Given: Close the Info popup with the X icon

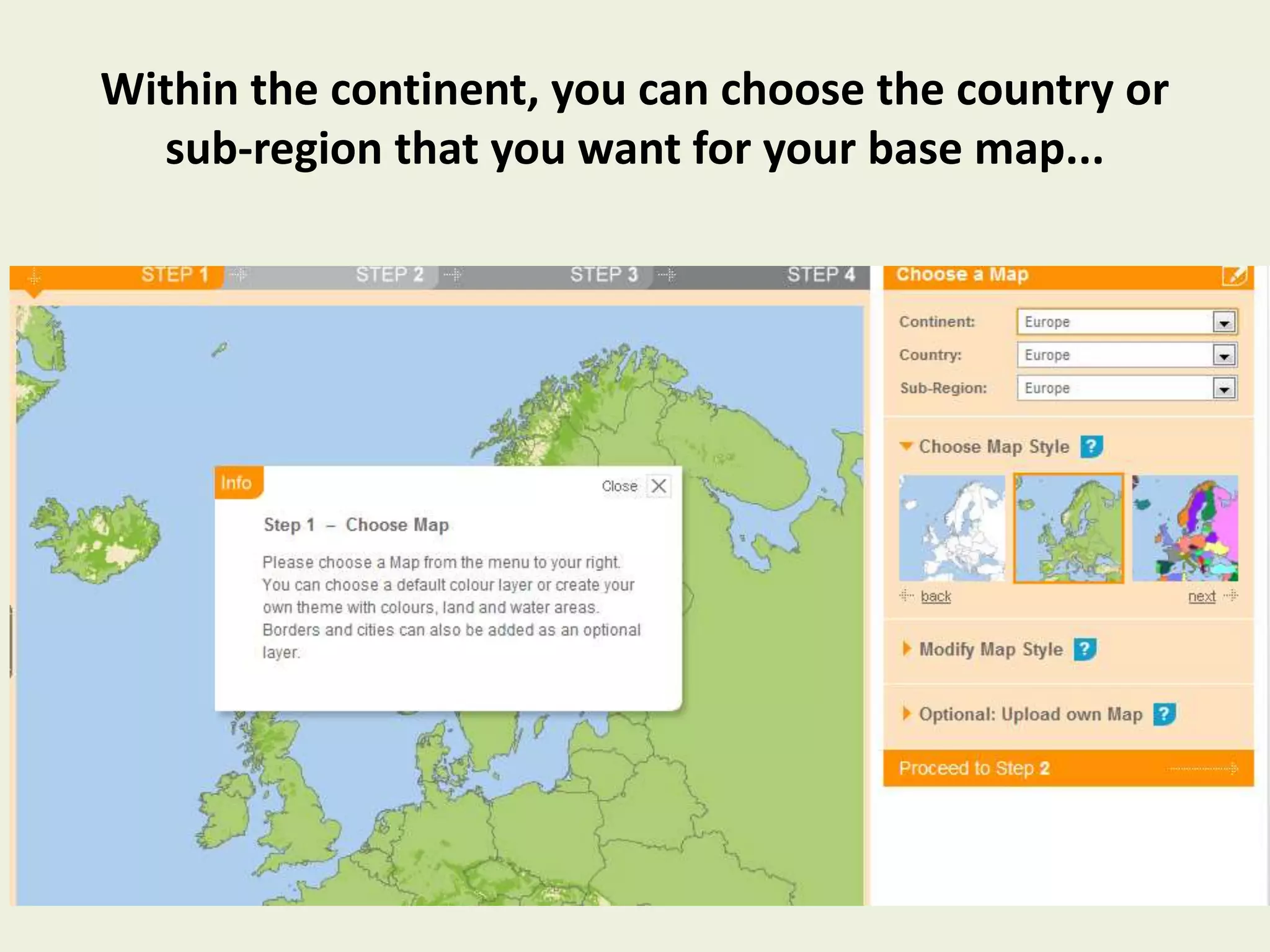Looking at the screenshot, I should coord(659,486).
